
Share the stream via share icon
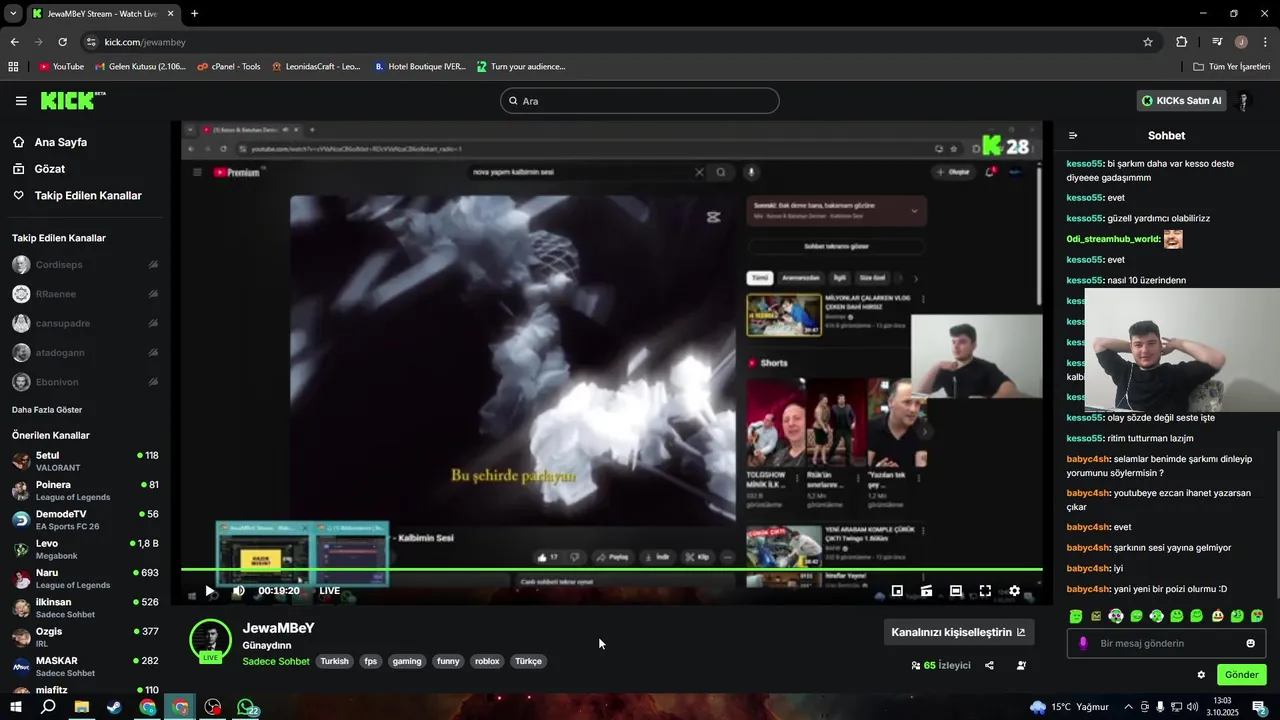989,666
